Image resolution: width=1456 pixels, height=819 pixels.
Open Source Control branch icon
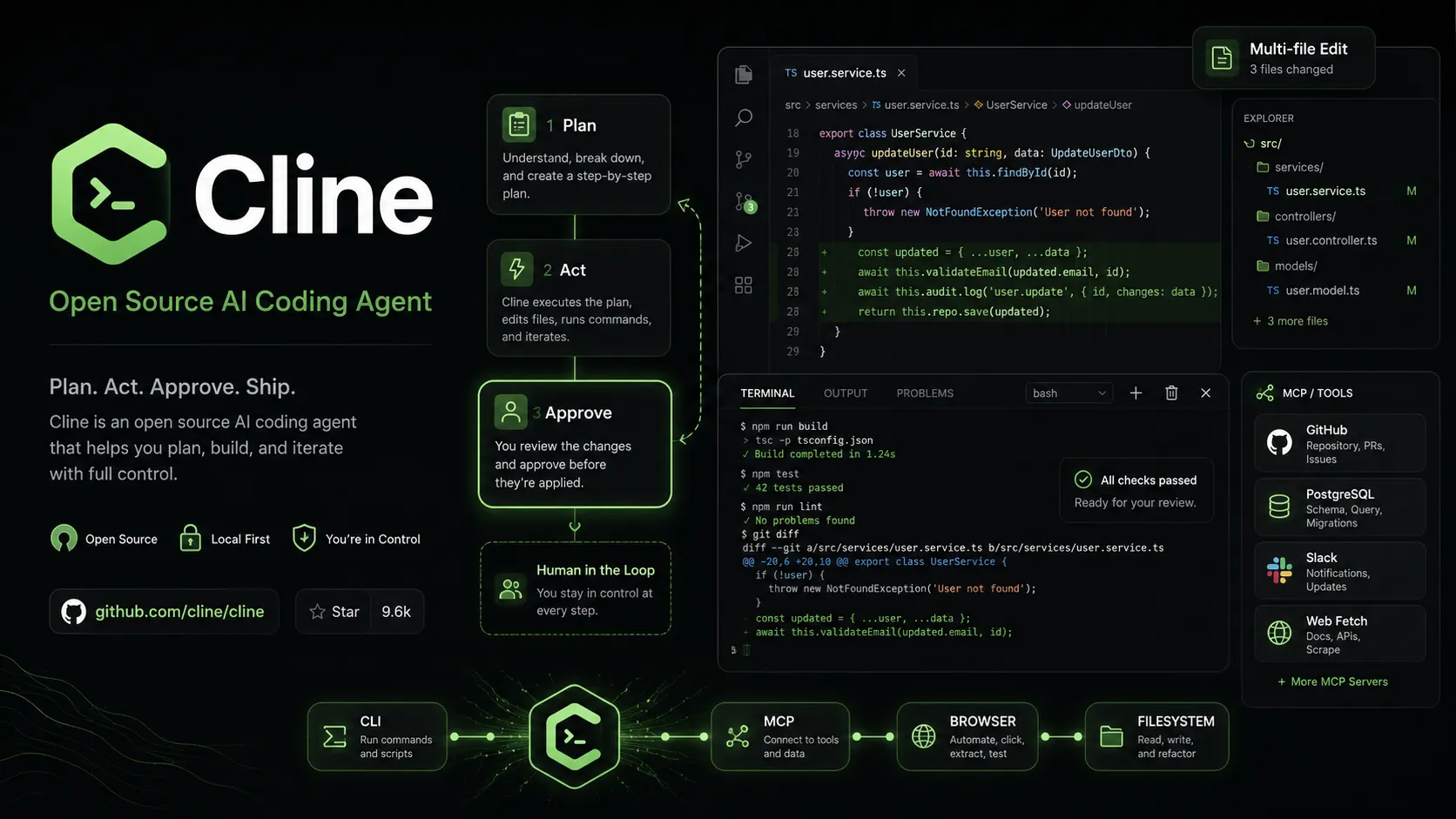coord(744,159)
